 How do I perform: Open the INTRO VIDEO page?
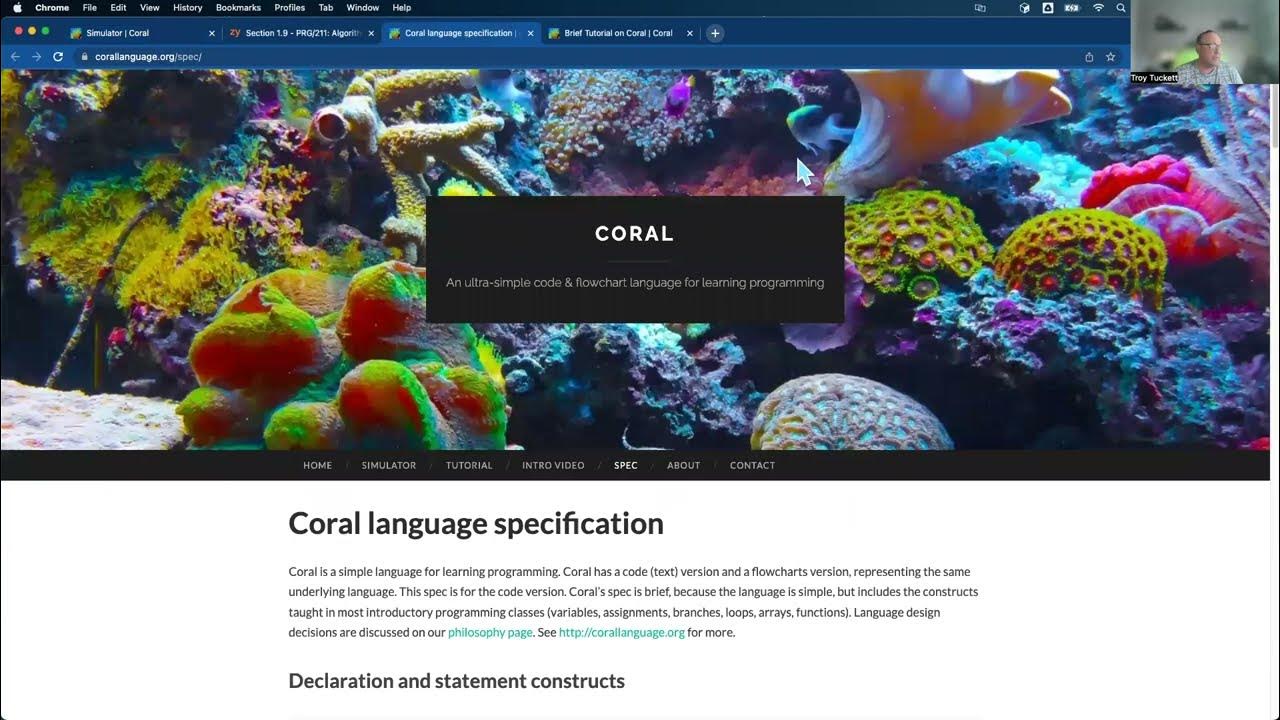pyautogui.click(x=553, y=465)
